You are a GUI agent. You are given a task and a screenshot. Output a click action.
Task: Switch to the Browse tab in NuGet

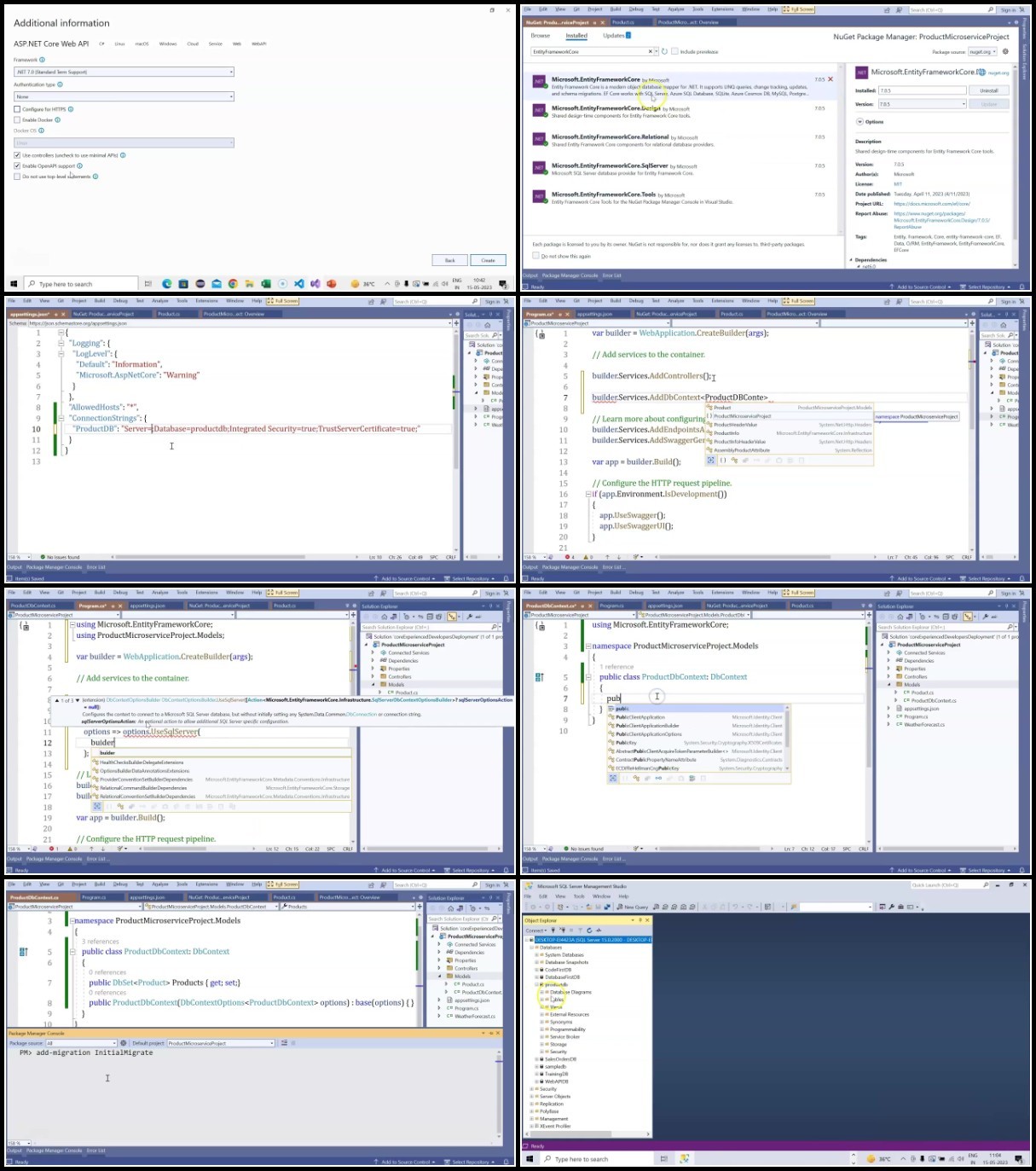(541, 36)
